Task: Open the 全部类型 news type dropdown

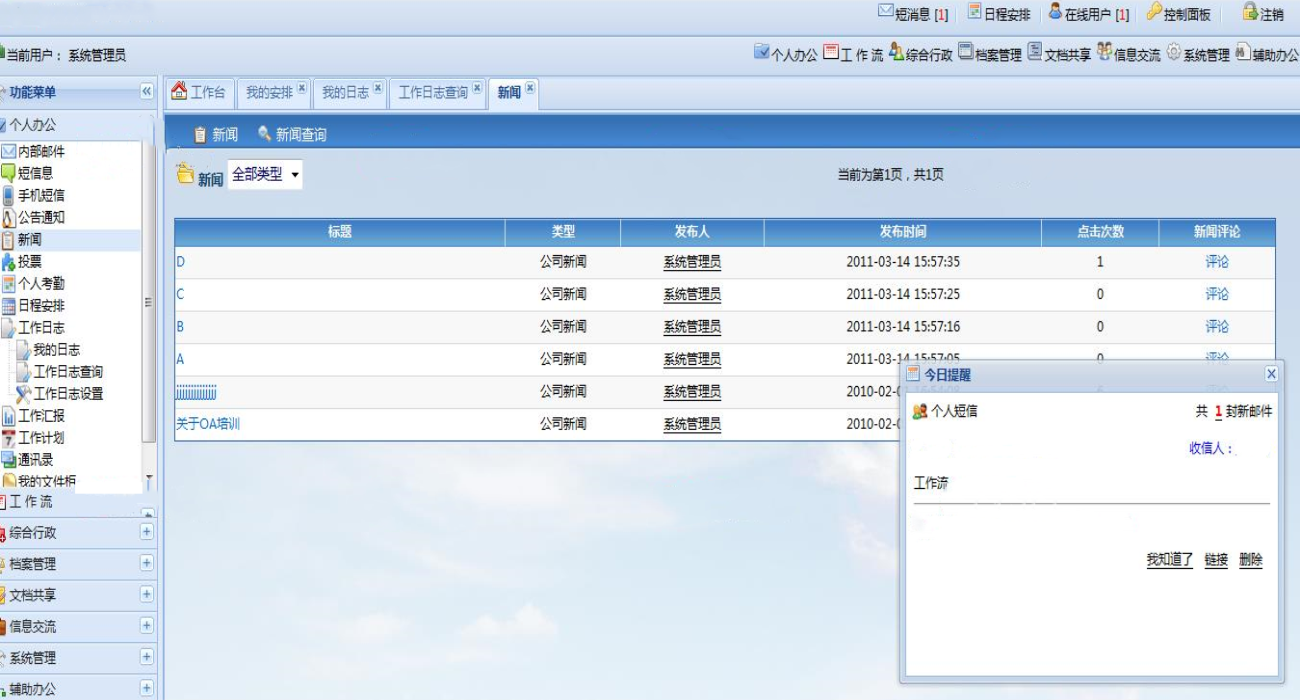Action: point(265,175)
